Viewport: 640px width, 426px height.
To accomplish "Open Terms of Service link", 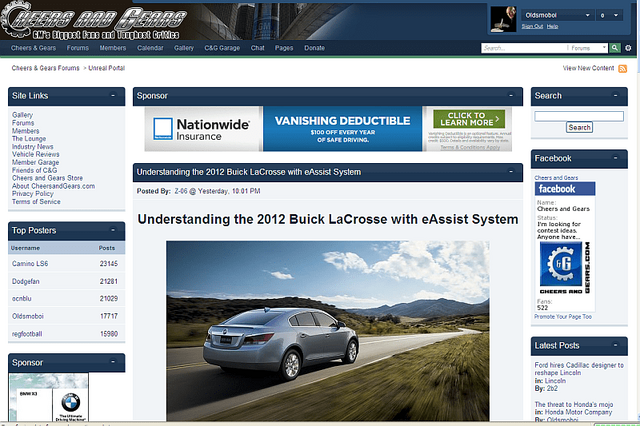I will (x=36, y=202).
